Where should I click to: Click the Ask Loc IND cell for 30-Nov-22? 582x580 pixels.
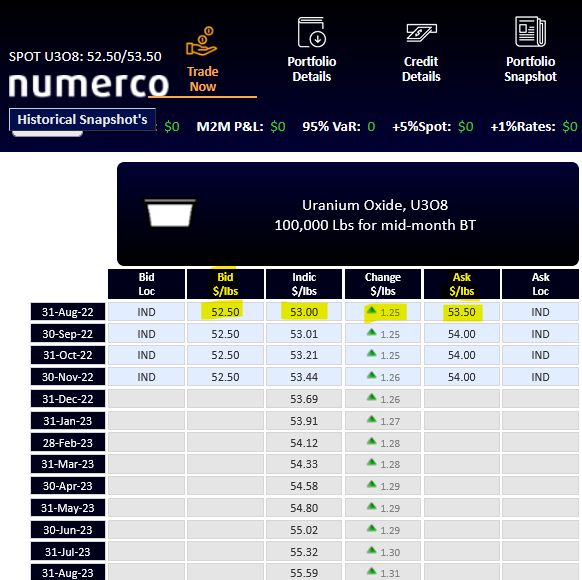click(540, 377)
